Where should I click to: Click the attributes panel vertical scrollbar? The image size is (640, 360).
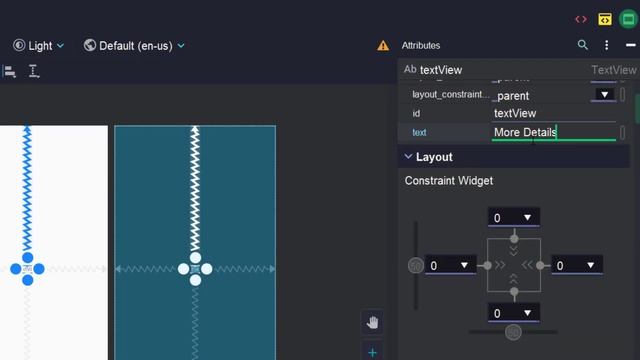(x=638, y=108)
